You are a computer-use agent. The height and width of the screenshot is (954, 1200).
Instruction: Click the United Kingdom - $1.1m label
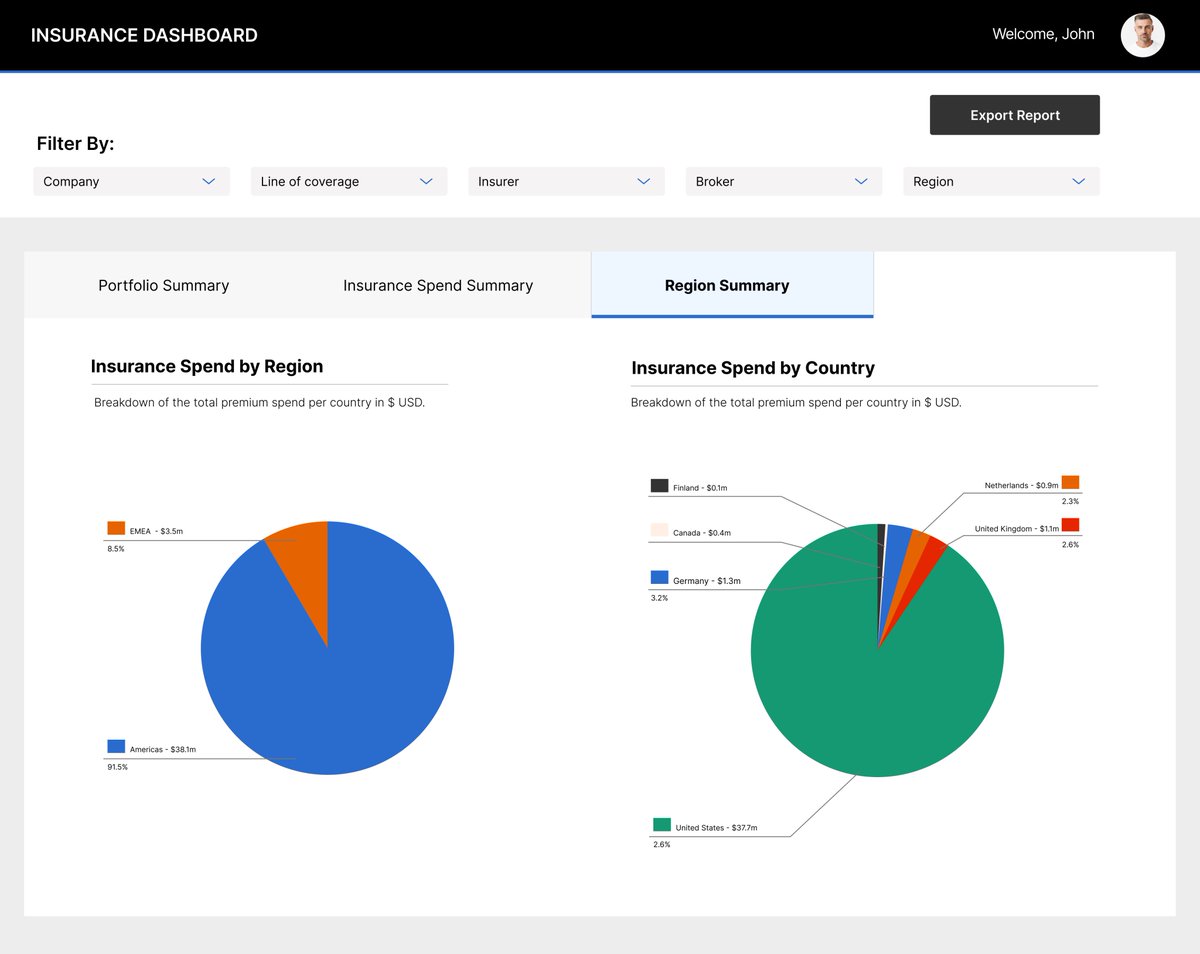(x=1017, y=529)
